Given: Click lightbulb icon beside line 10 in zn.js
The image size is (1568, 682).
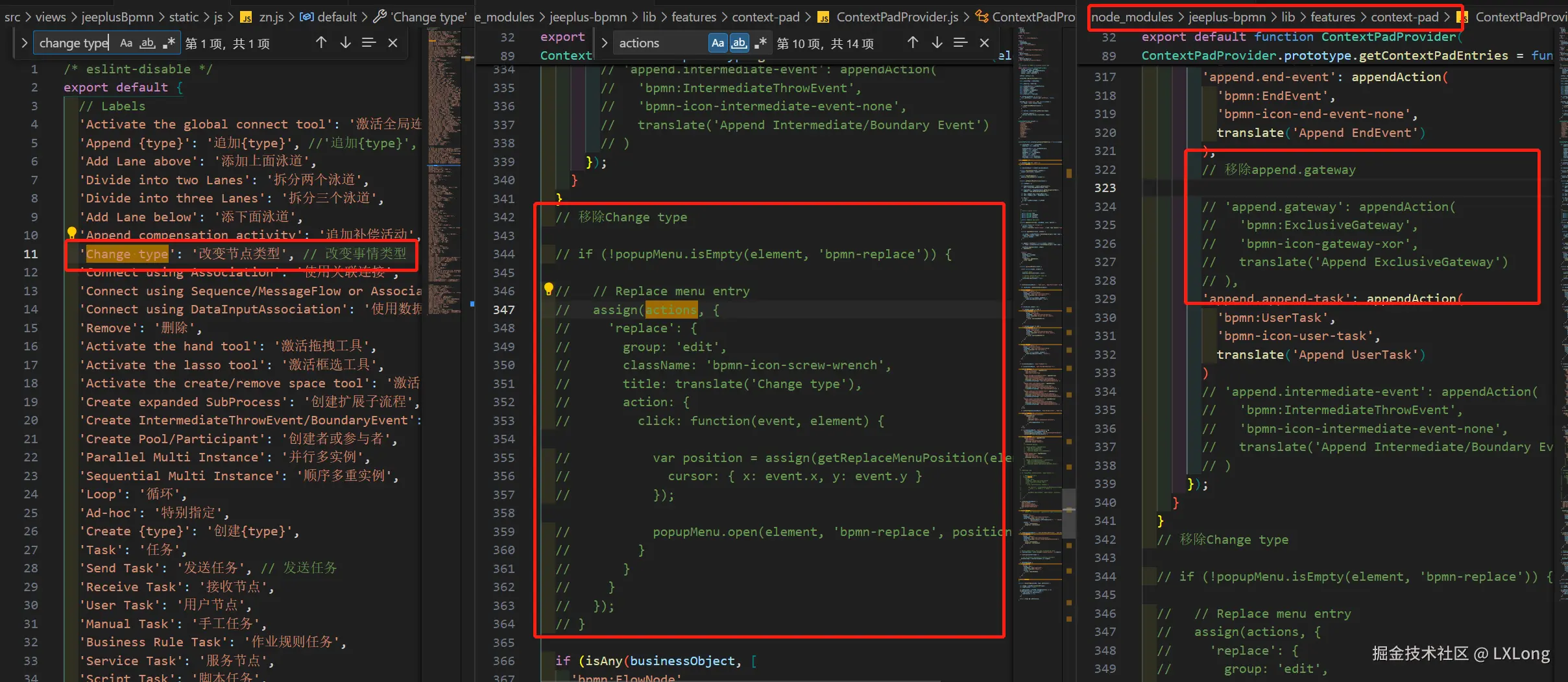Looking at the screenshot, I should coord(71,232).
